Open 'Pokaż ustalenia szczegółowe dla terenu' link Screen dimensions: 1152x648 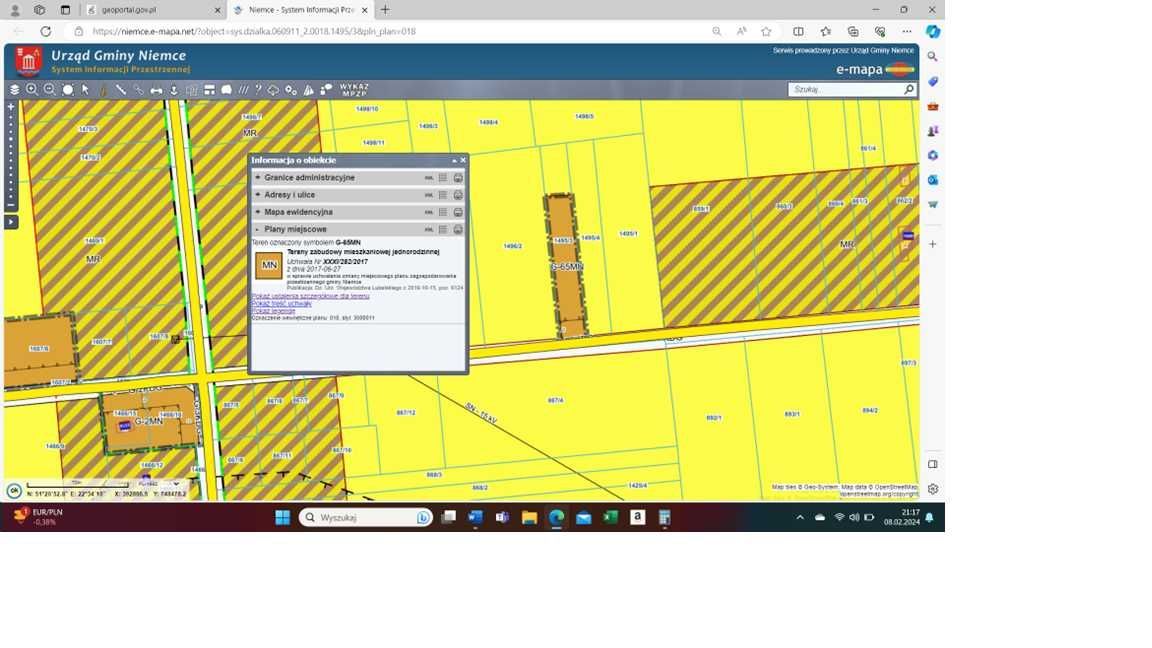pyautogui.click(x=310, y=296)
